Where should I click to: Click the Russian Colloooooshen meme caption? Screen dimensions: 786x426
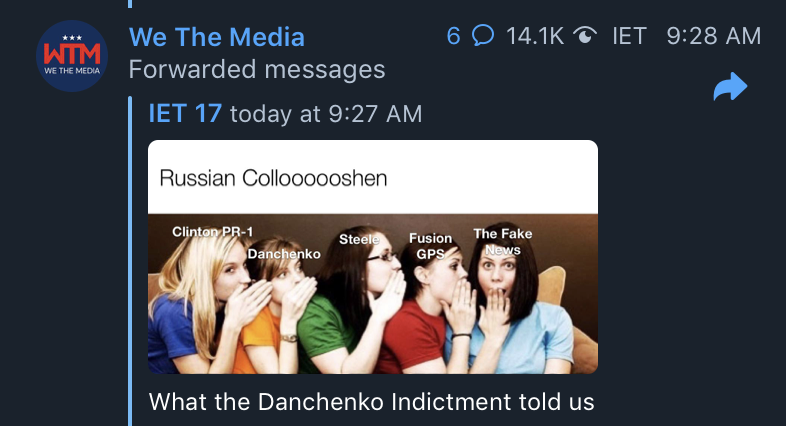(273, 178)
